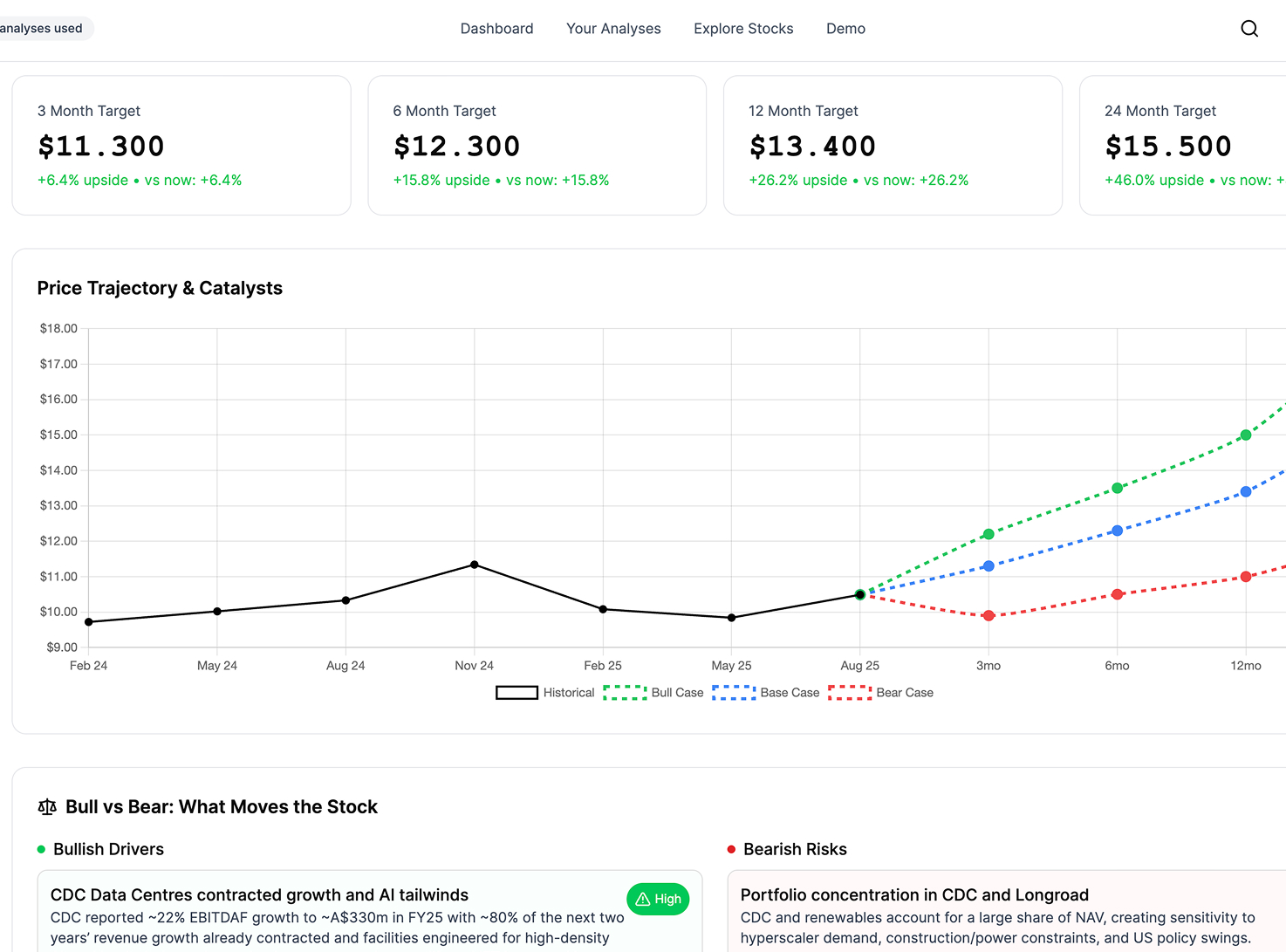
Task: Click the Historical legend marker
Action: click(516, 692)
